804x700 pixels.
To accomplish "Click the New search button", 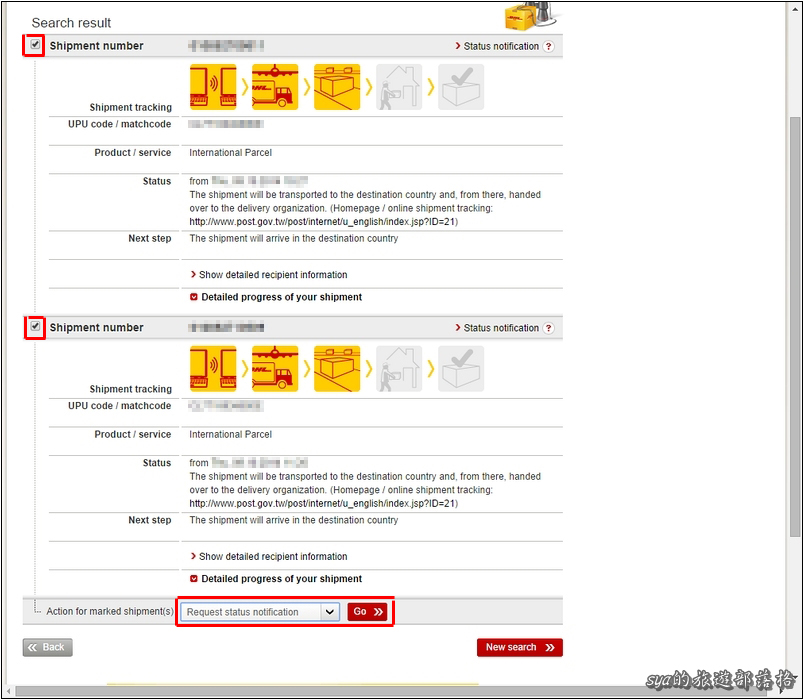I will (519, 647).
